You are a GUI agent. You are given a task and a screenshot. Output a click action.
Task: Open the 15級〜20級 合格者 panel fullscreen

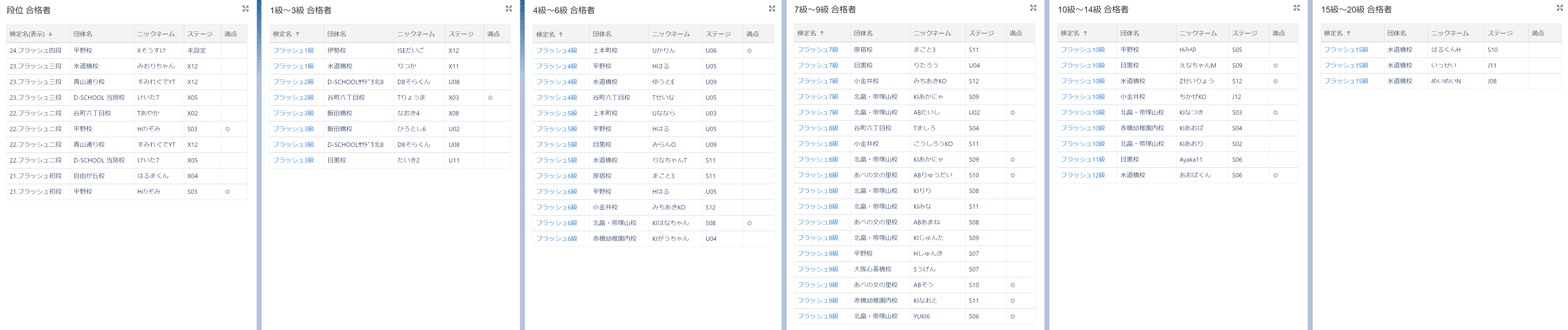pos(1559,8)
